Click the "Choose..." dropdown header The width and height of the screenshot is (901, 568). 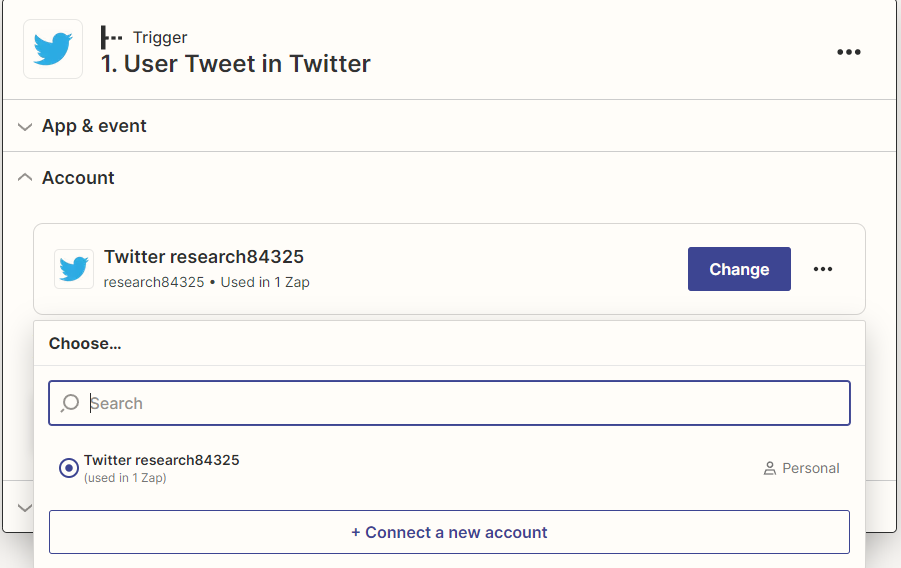pyautogui.click(x=85, y=343)
